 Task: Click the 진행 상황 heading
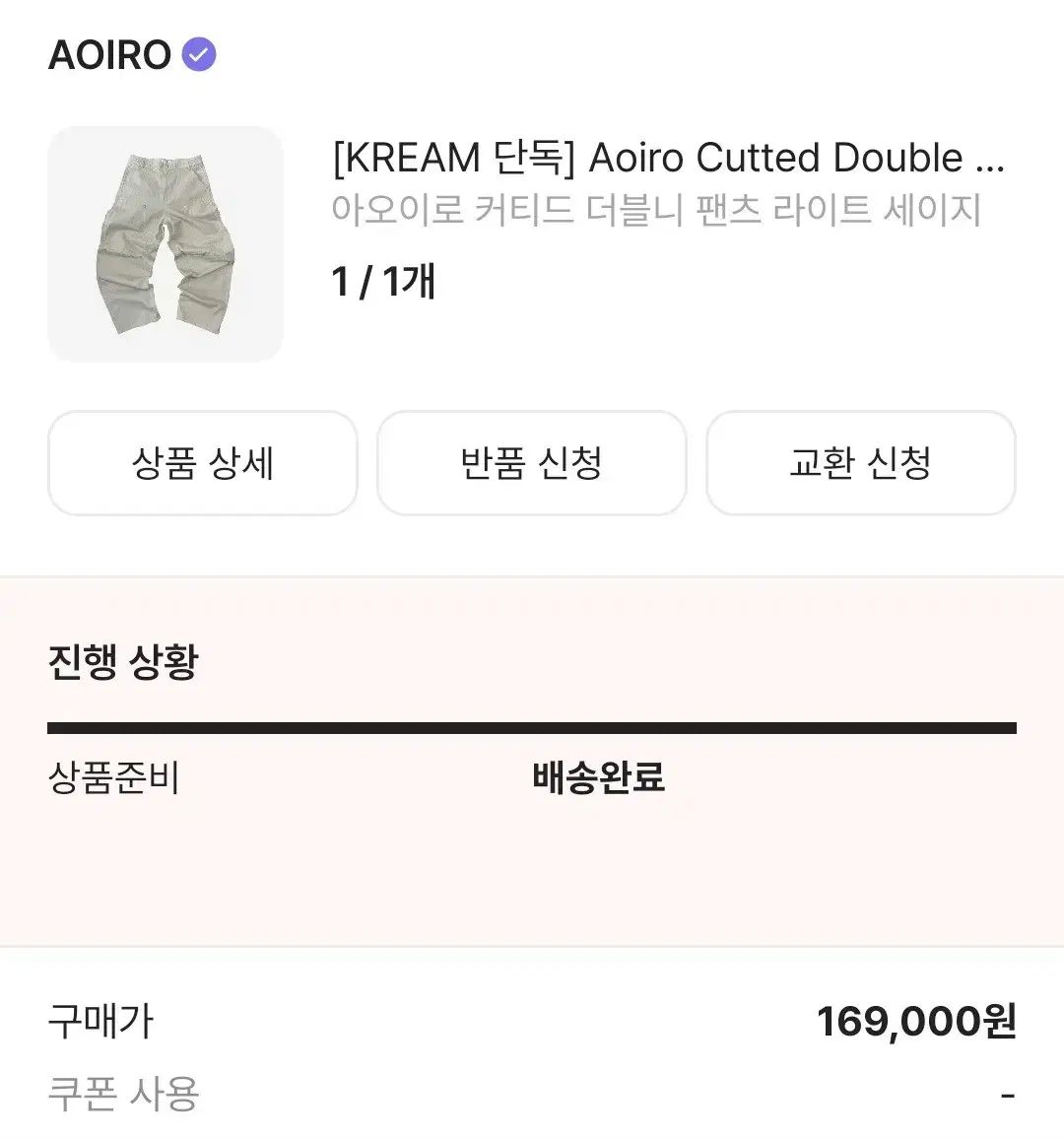123,661
